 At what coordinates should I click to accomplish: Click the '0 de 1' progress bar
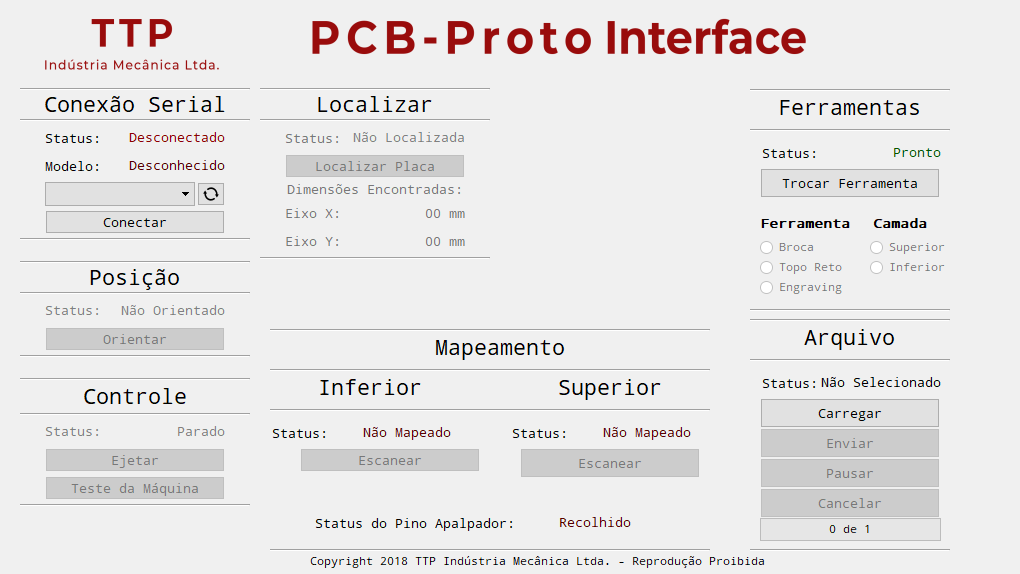pos(850,529)
